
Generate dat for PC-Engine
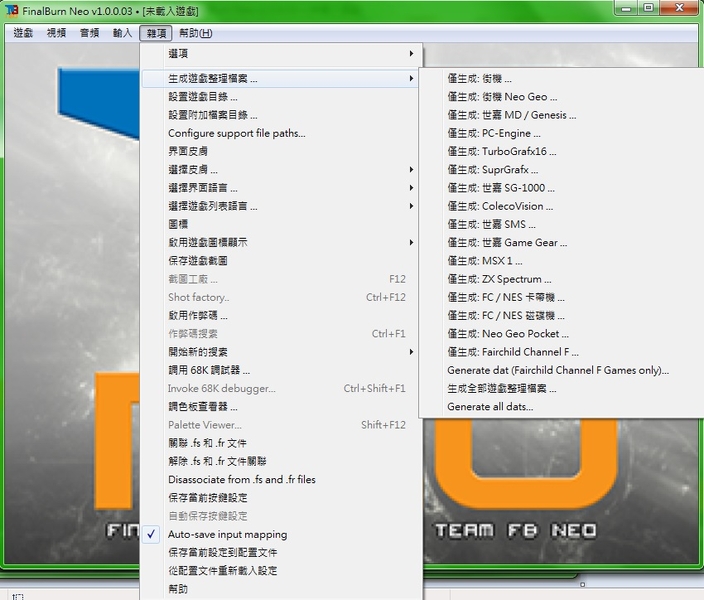point(562,133)
